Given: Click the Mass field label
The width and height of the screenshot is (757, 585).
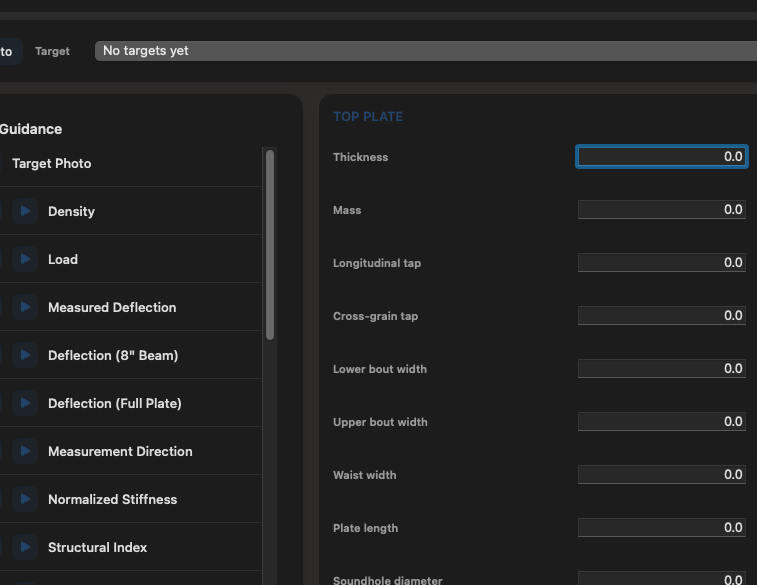Looking at the screenshot, I should tap(347, 210).
